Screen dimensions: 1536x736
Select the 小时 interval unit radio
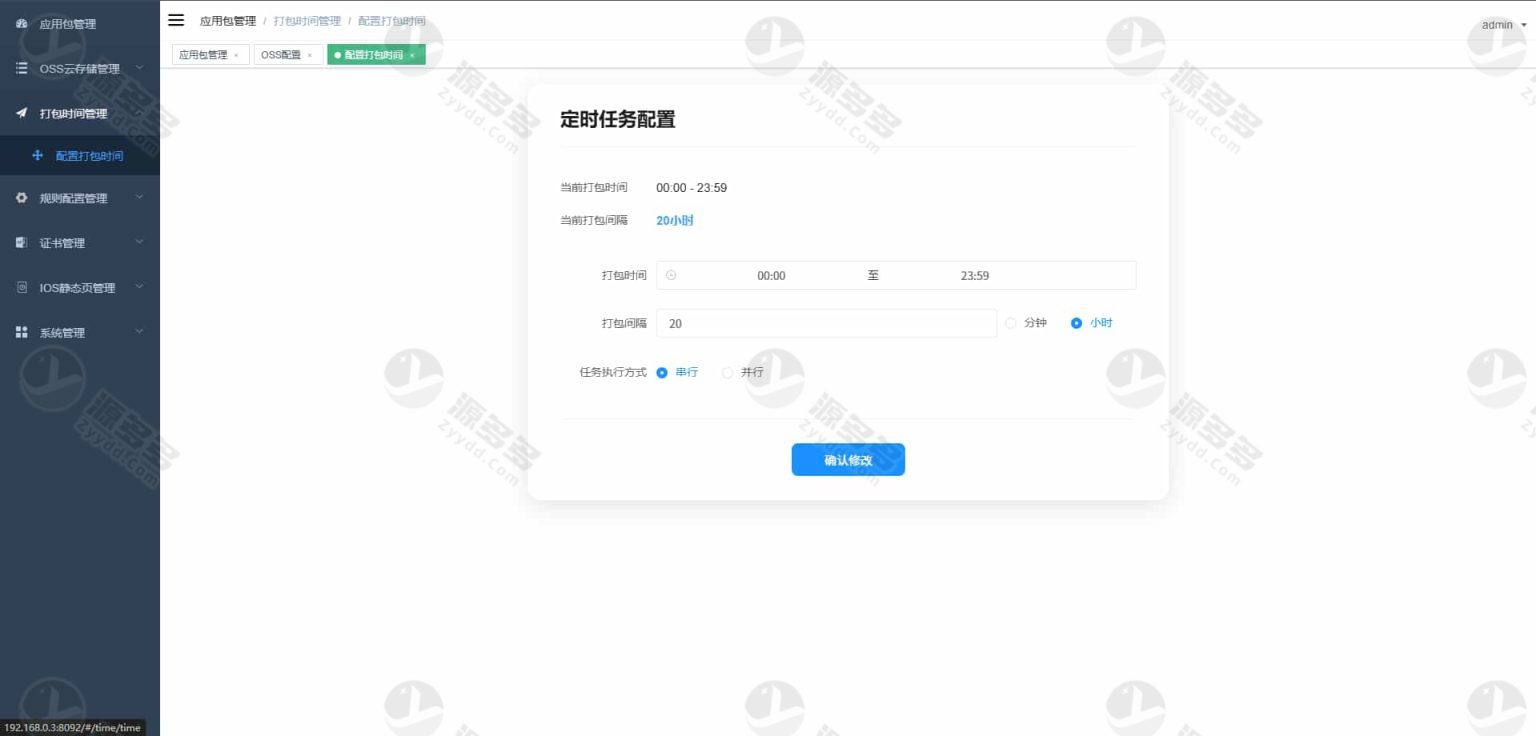coord(1077,323)
